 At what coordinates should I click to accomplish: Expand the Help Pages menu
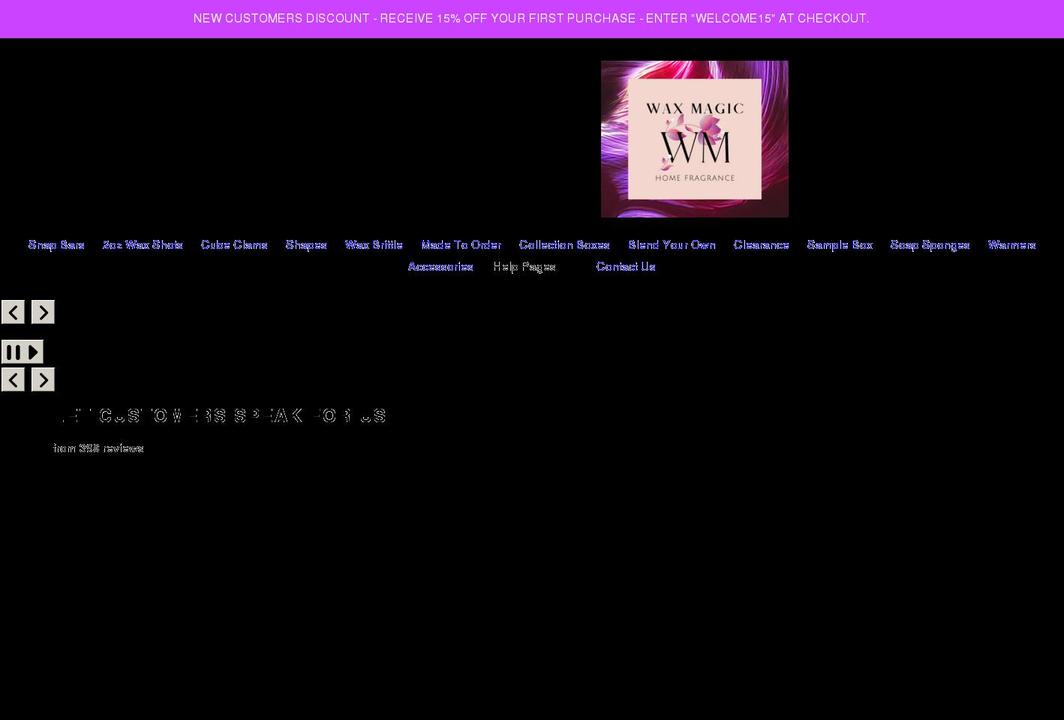click(523, 266)
